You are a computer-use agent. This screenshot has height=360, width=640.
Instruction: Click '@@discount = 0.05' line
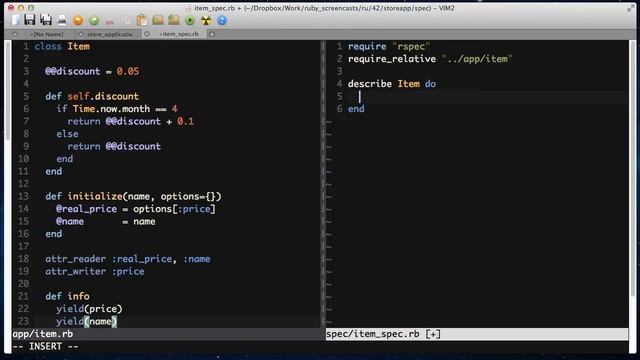92,71
